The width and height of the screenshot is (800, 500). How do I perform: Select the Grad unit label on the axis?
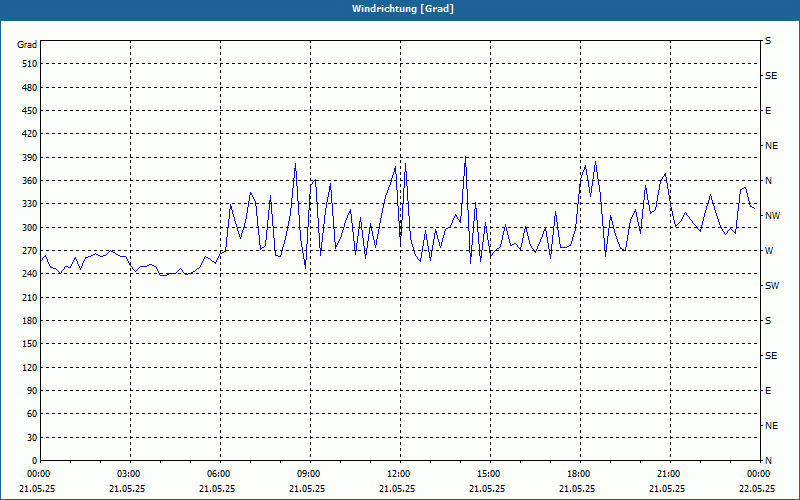tap(27, 45)
